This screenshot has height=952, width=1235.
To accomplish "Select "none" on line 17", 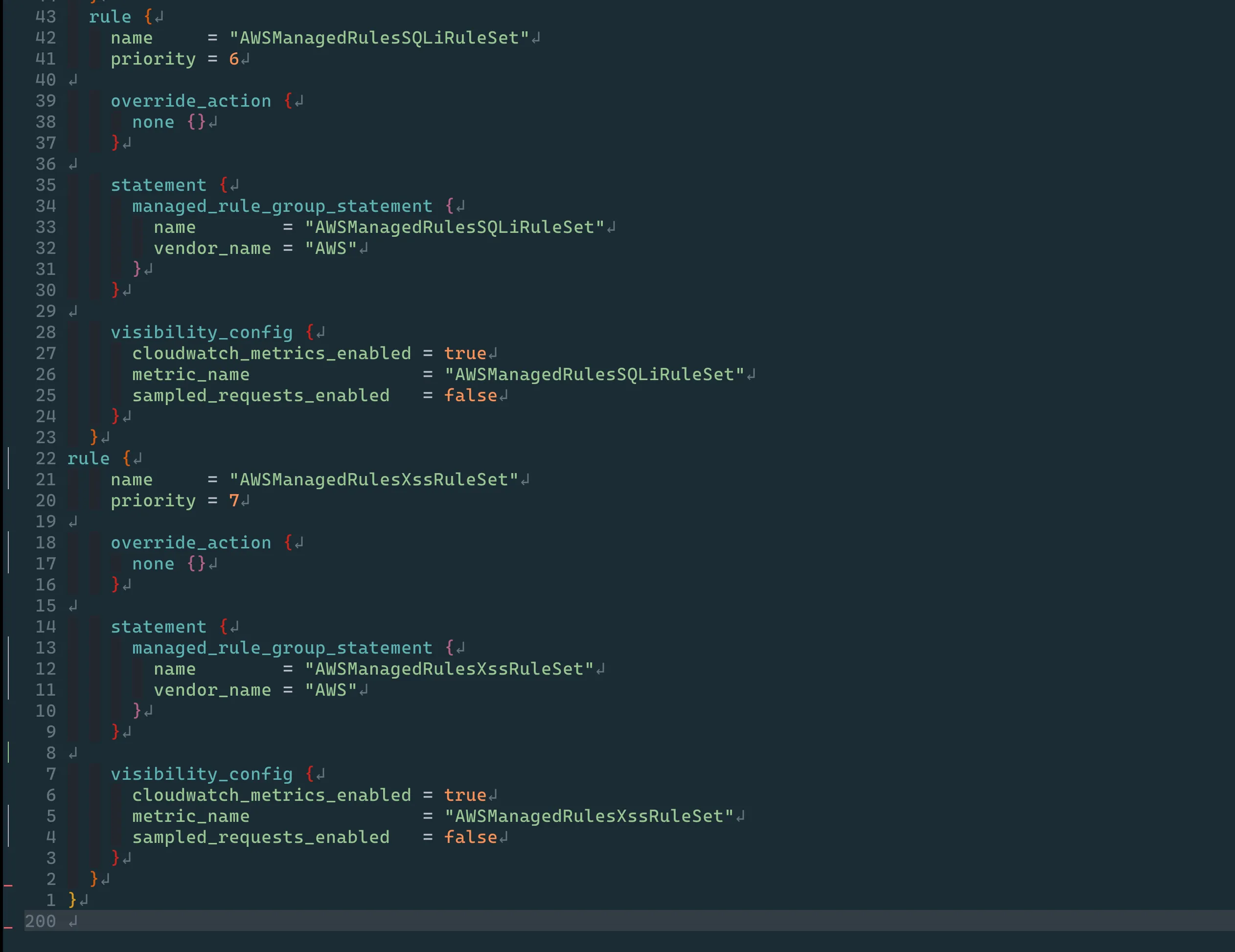I will pyautogui.click(x=153, y=564).
